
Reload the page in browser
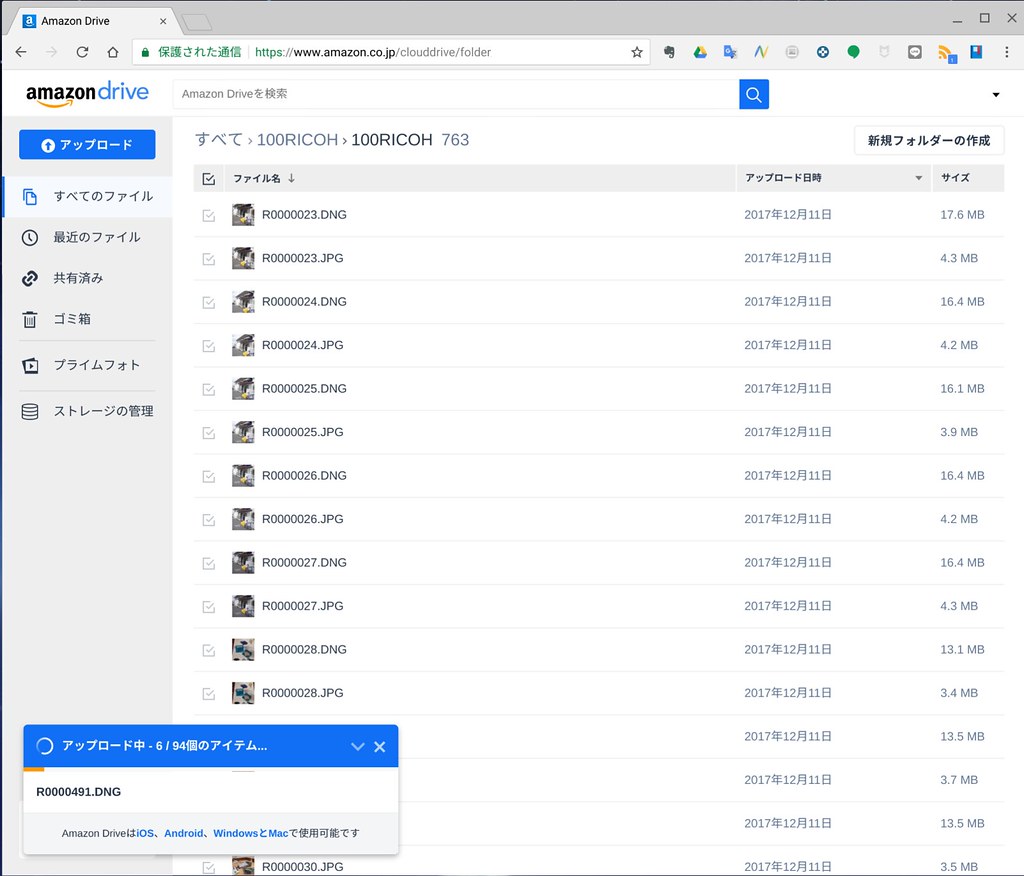(82, 52)
